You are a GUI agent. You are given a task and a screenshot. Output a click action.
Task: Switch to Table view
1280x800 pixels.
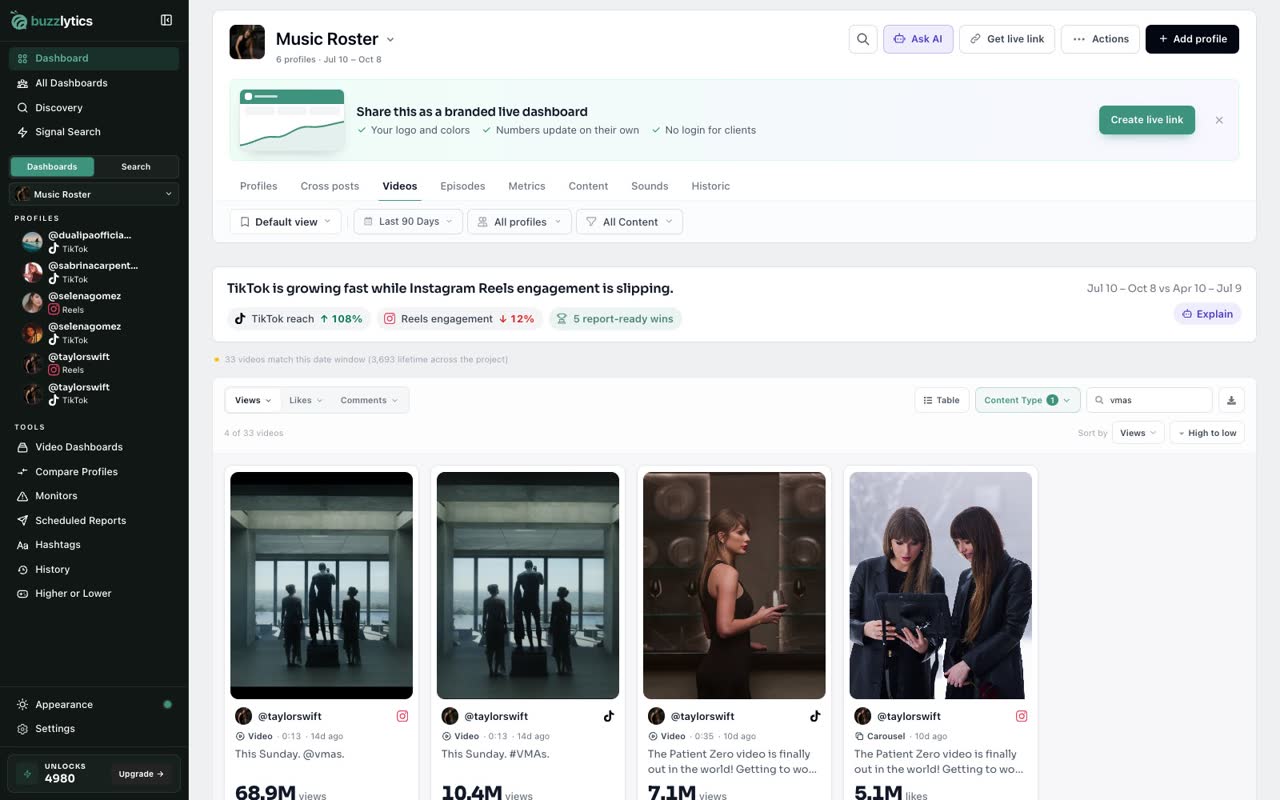point(941,400)
